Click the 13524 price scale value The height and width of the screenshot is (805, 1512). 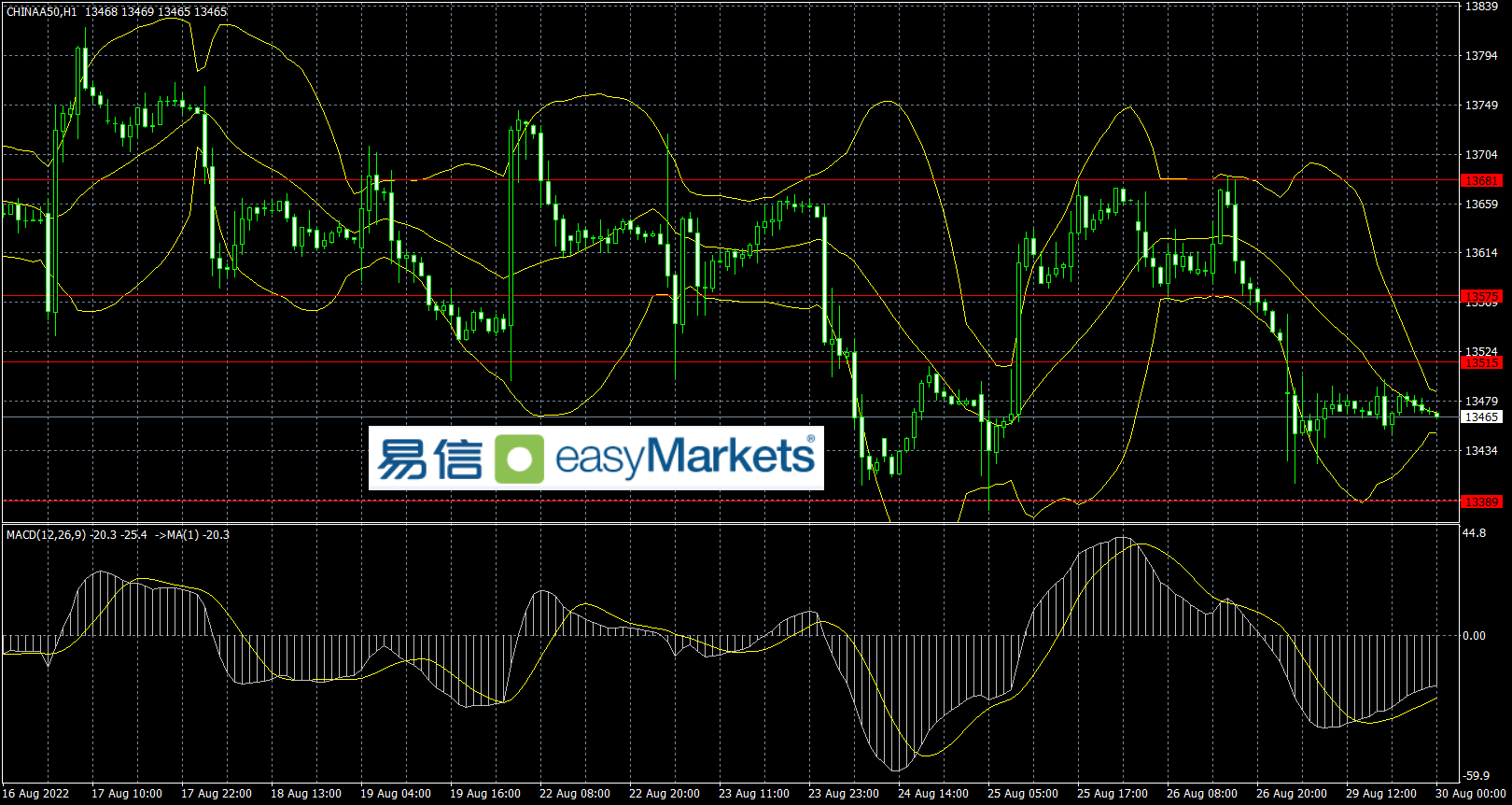[x=1481, y=352]
